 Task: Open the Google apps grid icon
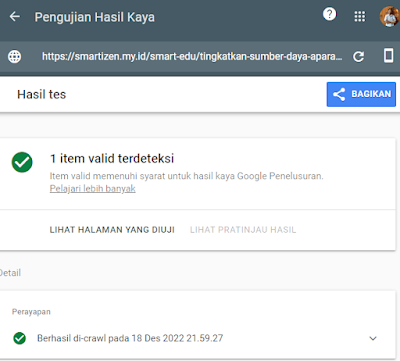coord(360,16)
